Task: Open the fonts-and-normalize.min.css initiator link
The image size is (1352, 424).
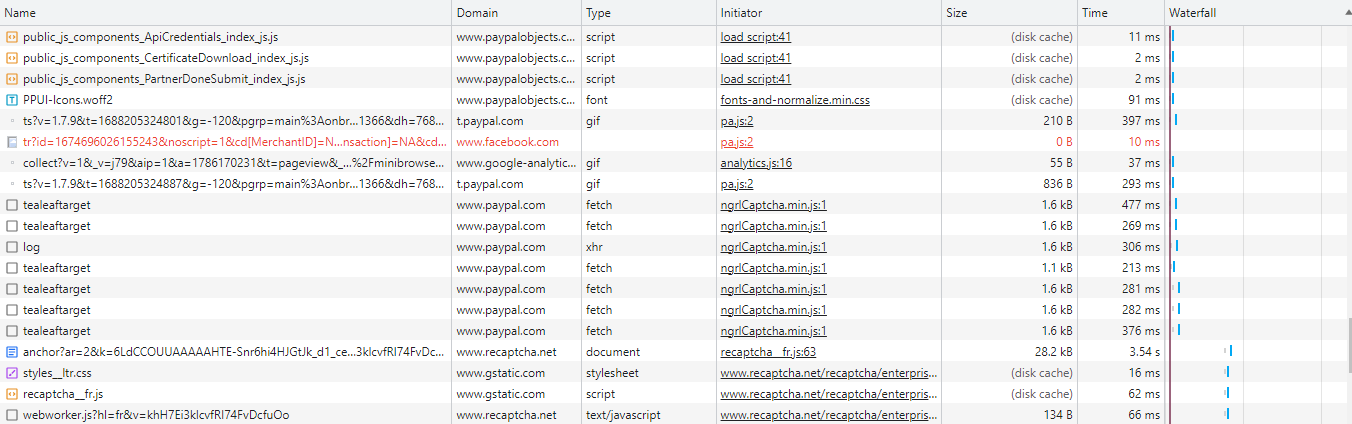Action: point(795,100)
